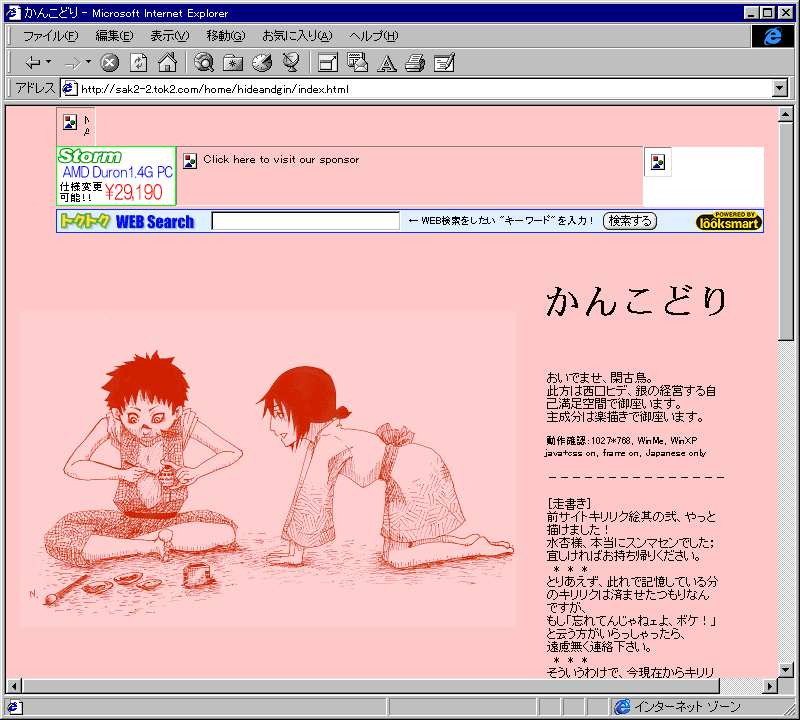Click "Click here to visit our sponsor" link
Image resolution: width=800 pixels, height=720 pixels.
tap(281, 160)
